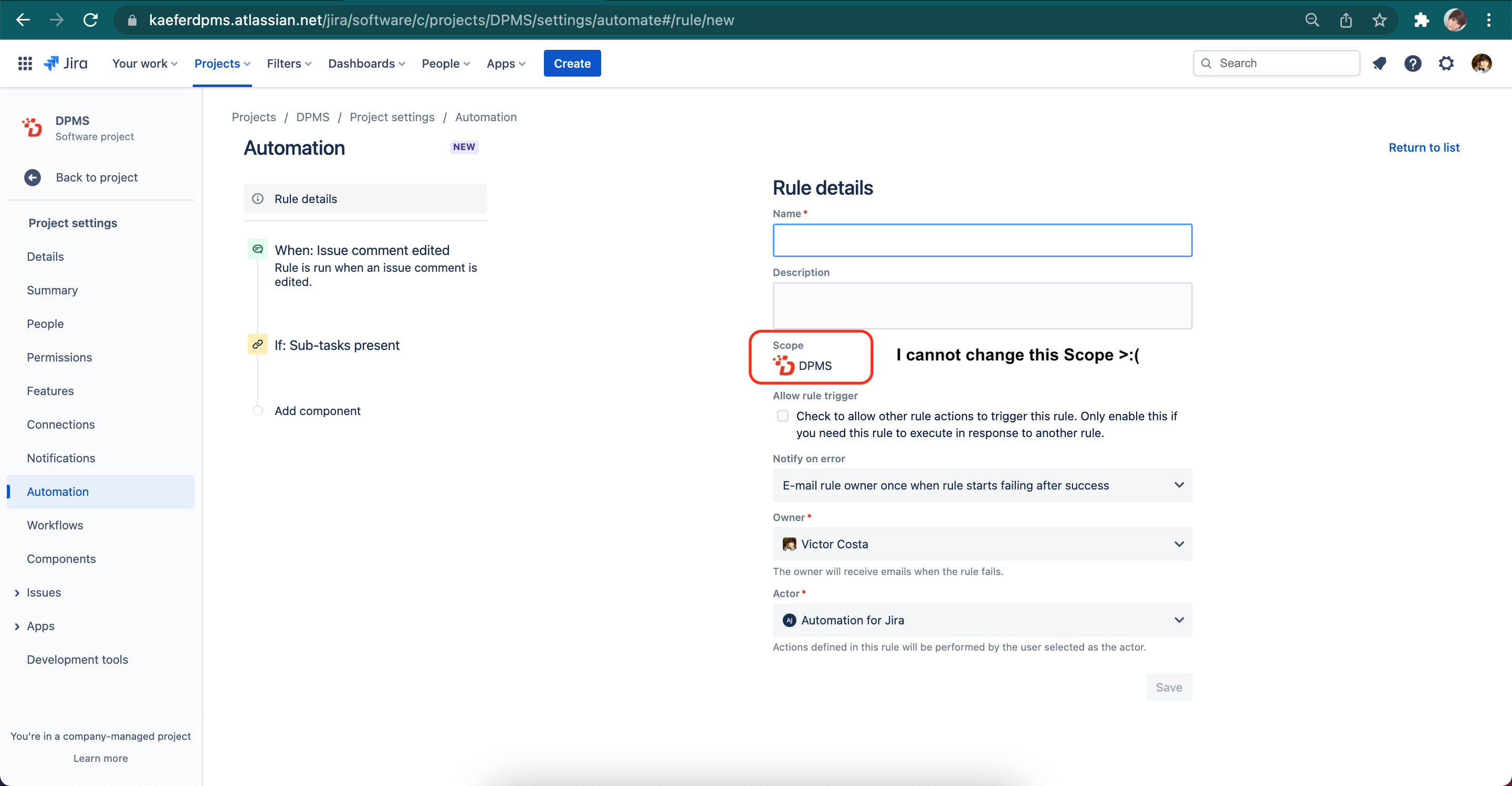Click the browser back arrow
Screen dimensions: 1512x786
[x=23, y=20]
